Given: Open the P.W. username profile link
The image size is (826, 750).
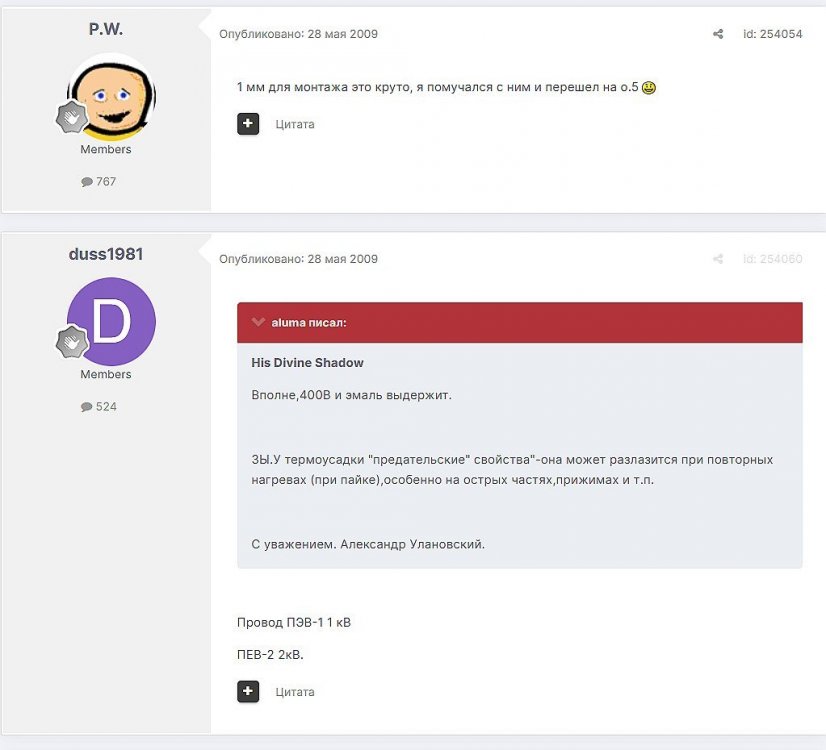Looking at the screenshot, I should (x=106, y=29).
